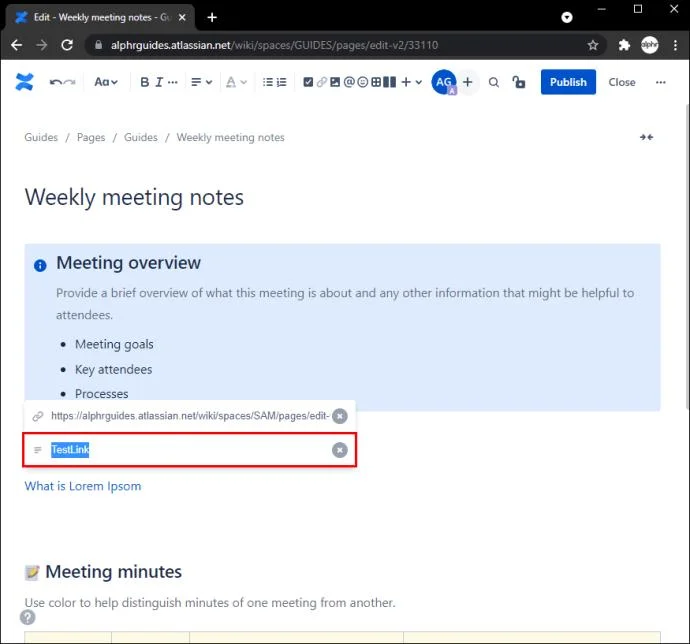
Task: Open the What is Lorem Ipsum link
Action: click(83, 486)
